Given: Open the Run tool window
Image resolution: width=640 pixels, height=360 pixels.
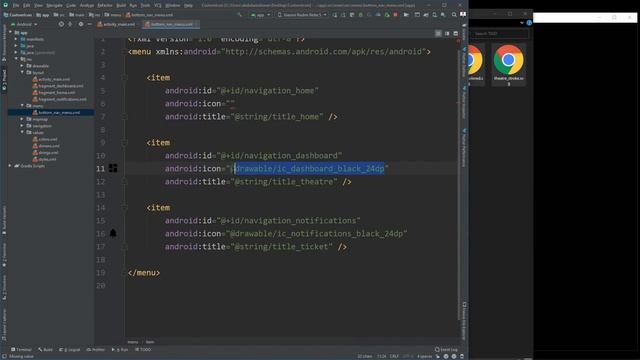Looking at the screenshot, I should [x=120, y=350].
